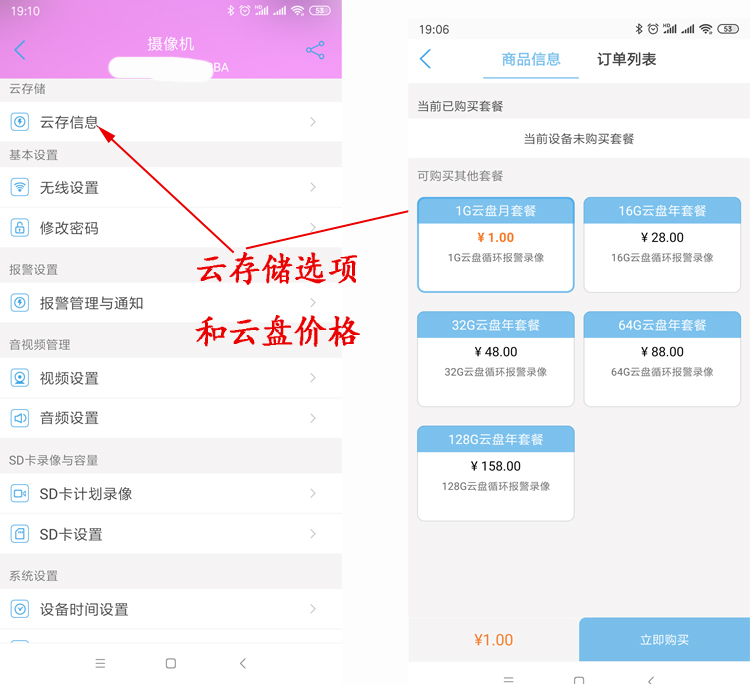Switch to the 商品信息 tab

(x=531, y=59)
